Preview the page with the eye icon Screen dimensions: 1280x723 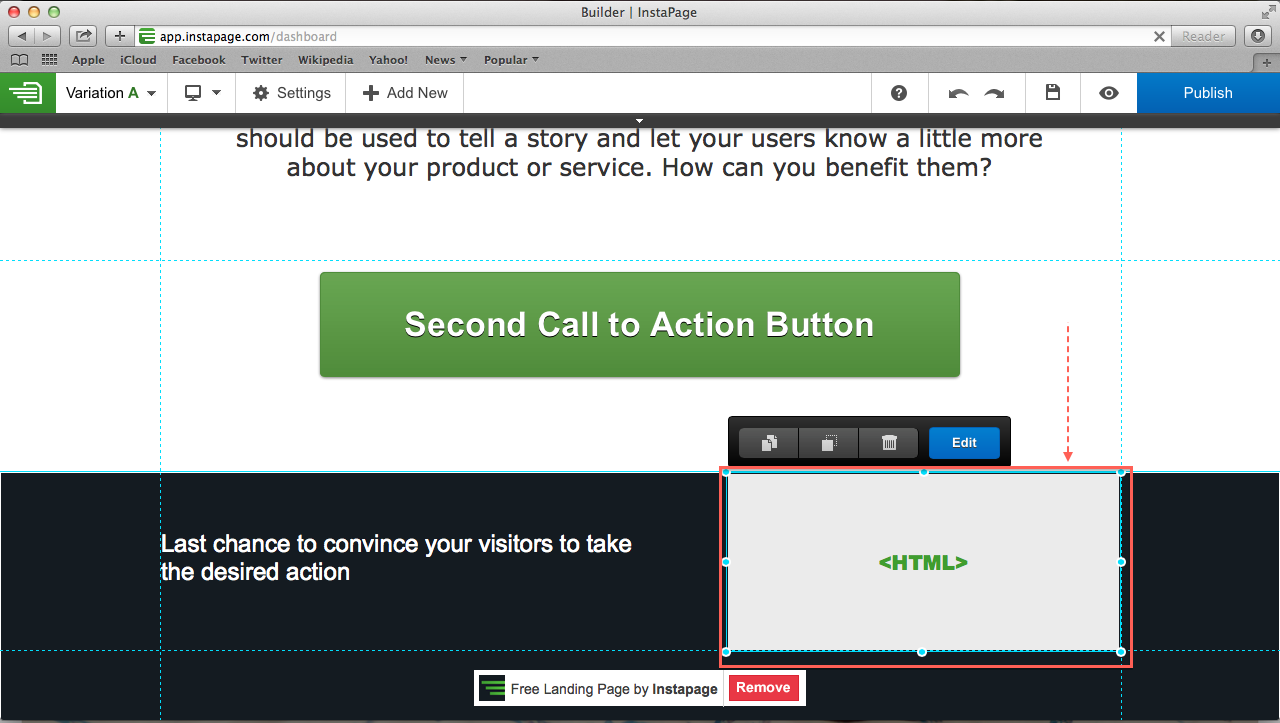point(1108,93)
